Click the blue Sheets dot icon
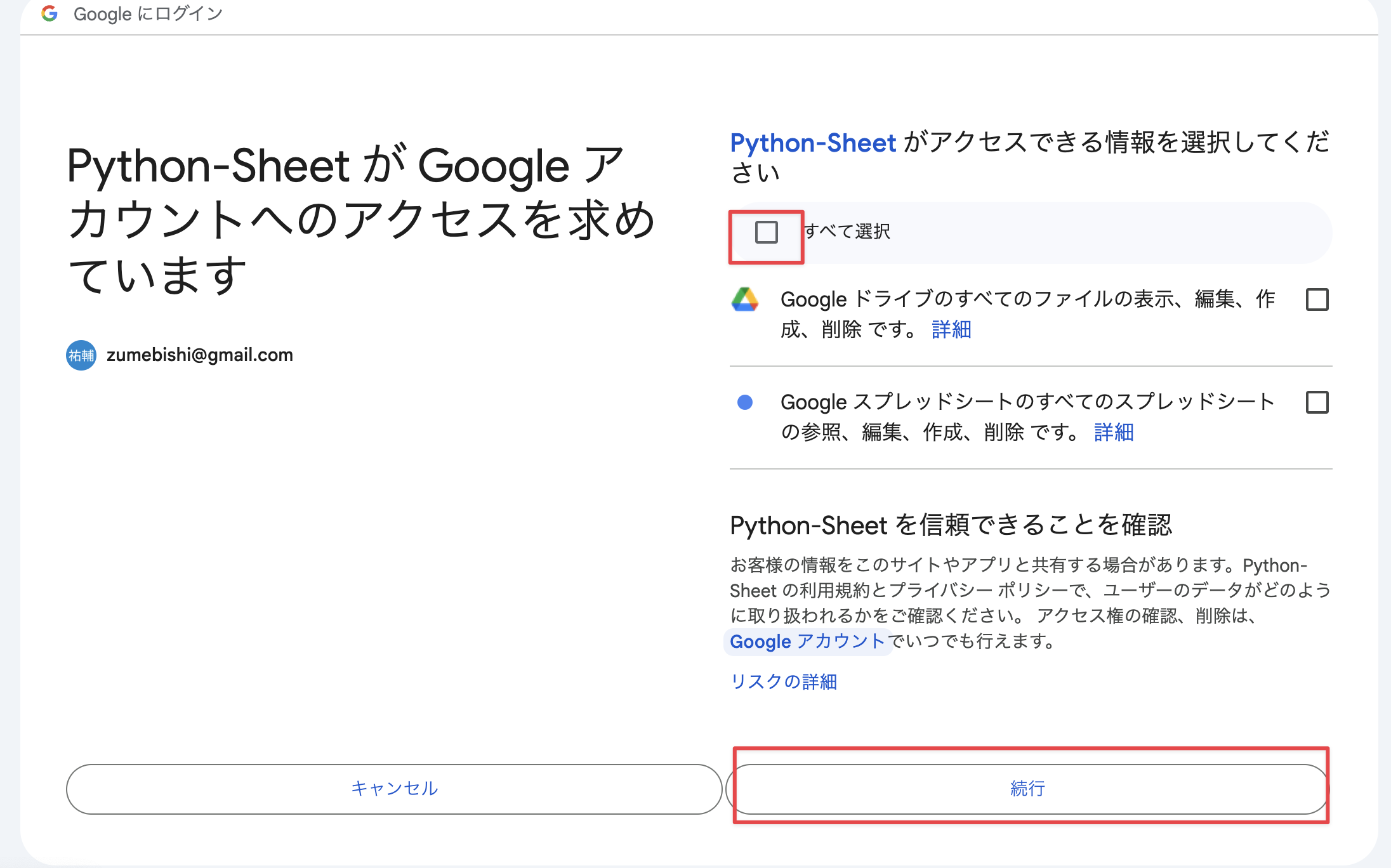The height and width of the screenshot is (868, 1391). (745, 402)
